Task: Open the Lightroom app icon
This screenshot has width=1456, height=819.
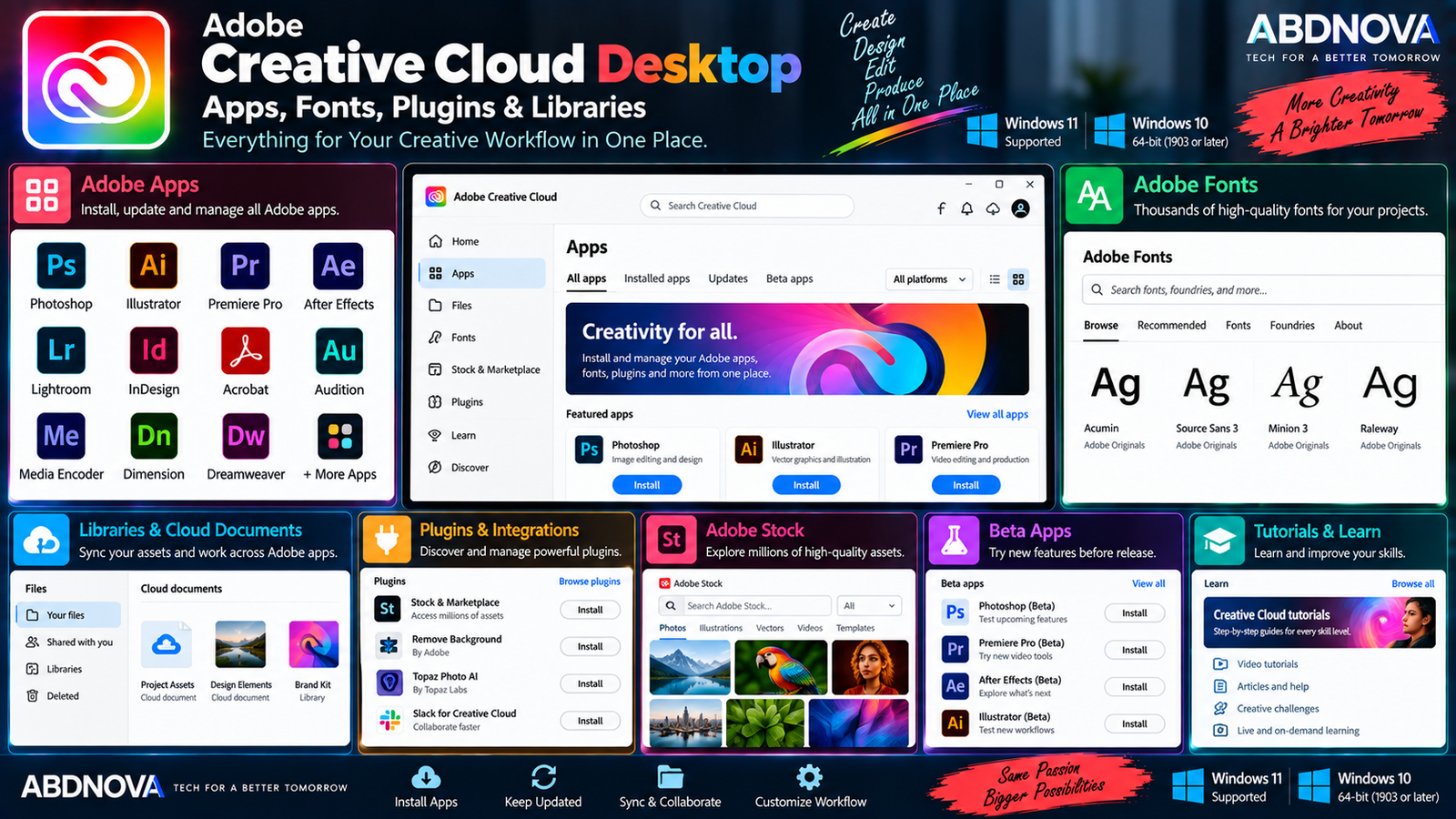Action: pos(61,350)
